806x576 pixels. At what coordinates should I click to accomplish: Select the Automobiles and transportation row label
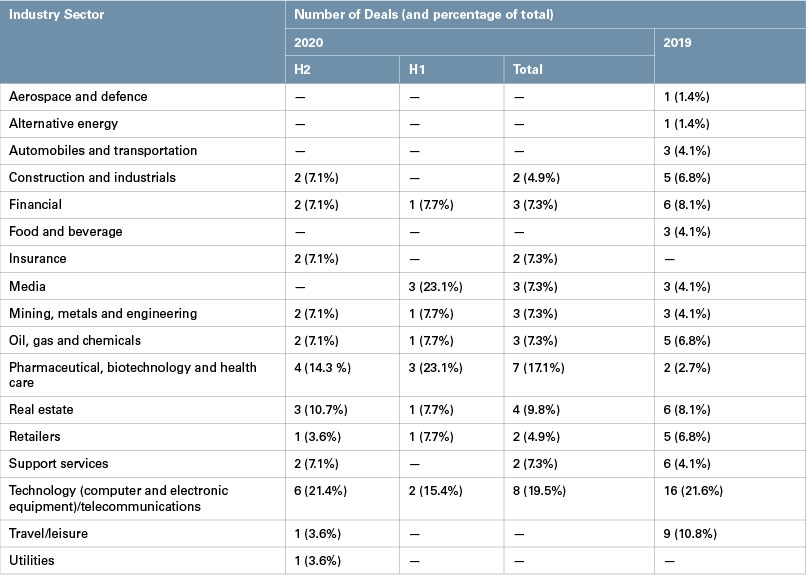pyautogui.click(x=103, y=150)
